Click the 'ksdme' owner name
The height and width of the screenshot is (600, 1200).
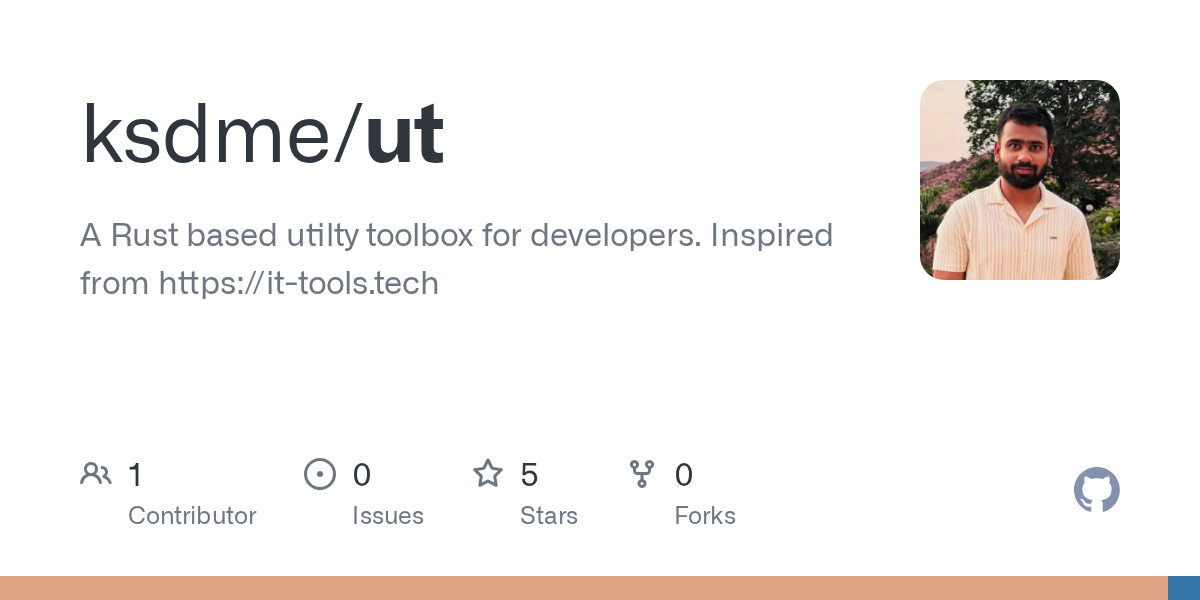pyautogui.click(x=209, y=135)
